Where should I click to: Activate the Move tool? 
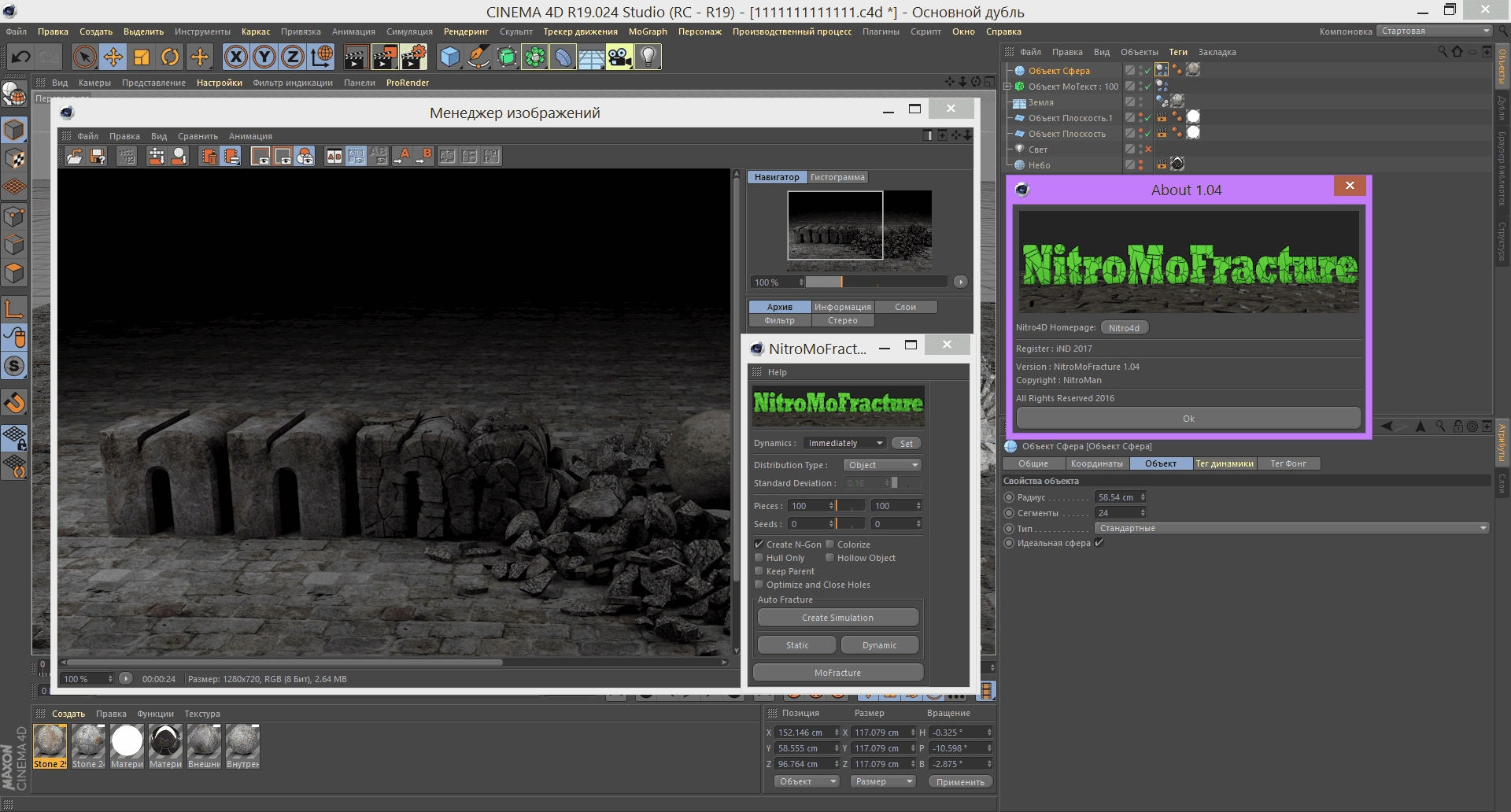point(113,57)
